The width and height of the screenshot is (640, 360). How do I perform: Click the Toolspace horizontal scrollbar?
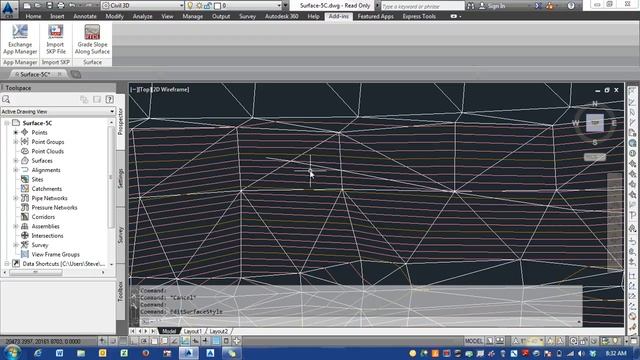[35, 272]
